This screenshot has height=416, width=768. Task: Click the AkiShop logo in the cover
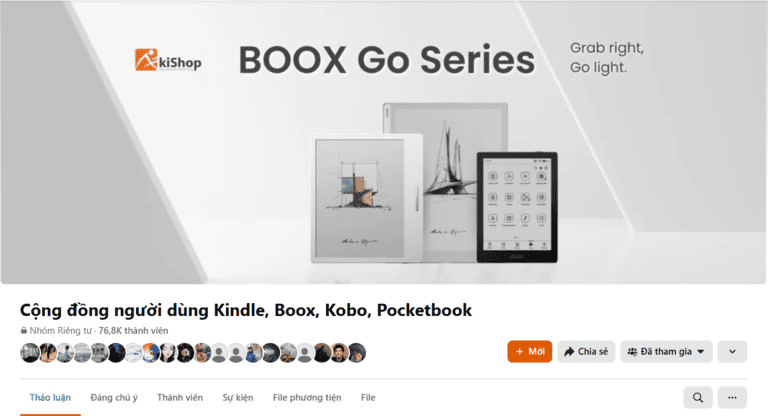(168, 60)
